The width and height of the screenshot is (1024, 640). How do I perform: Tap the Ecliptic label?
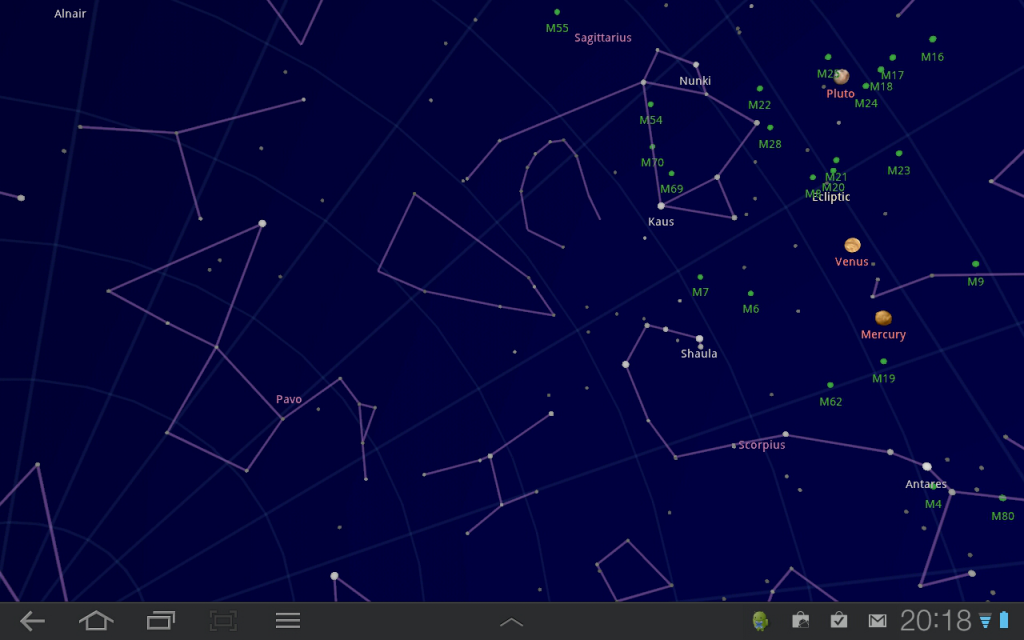tap(831, 197)
